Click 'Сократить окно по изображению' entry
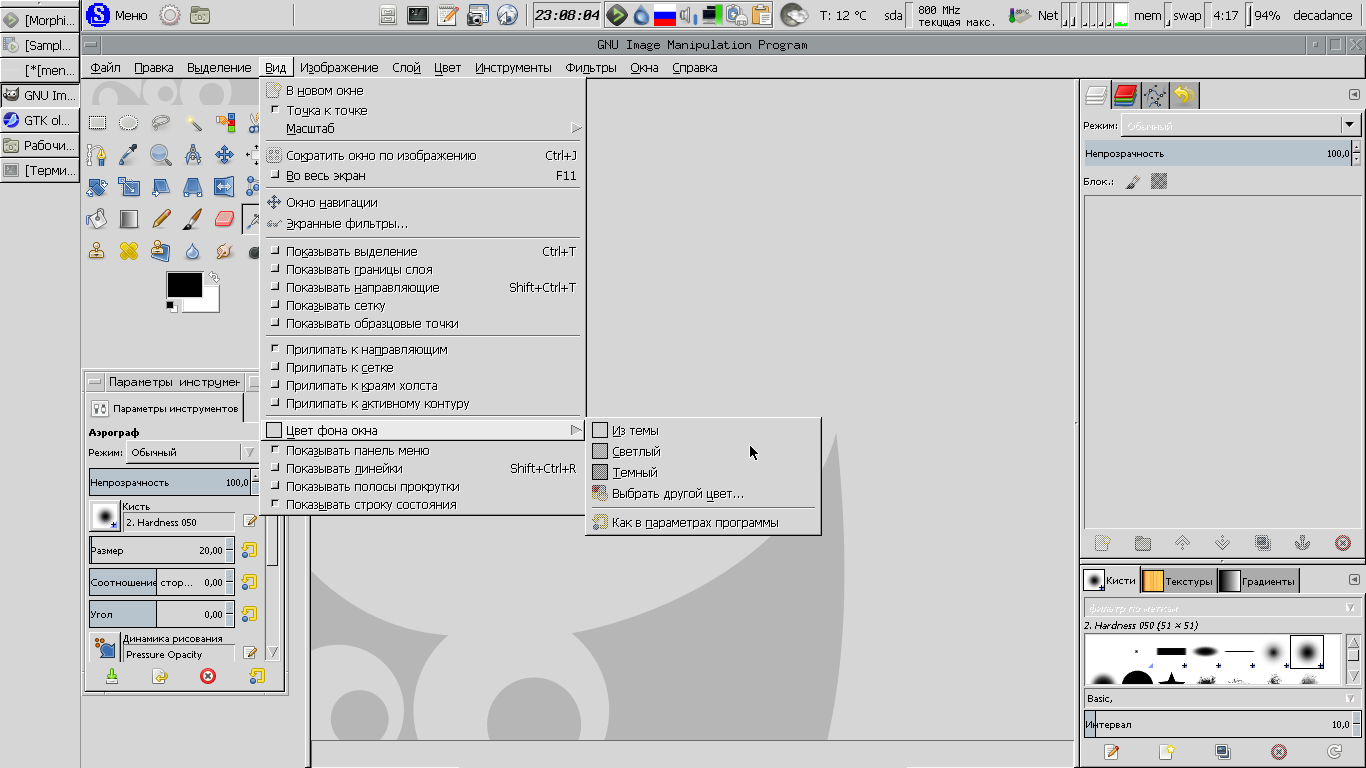 (x=422, y=155)
